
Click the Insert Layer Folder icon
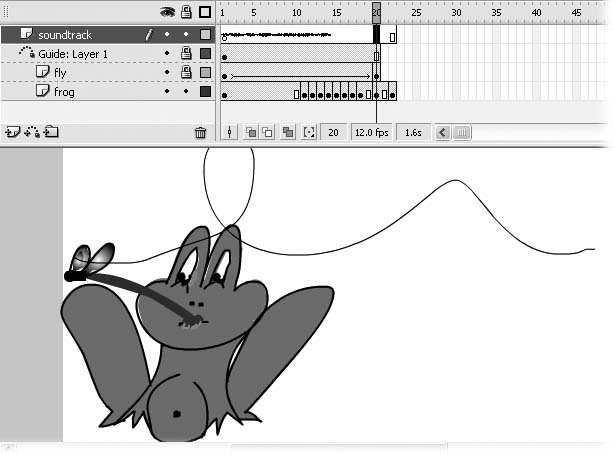click(x=51, y=132)
